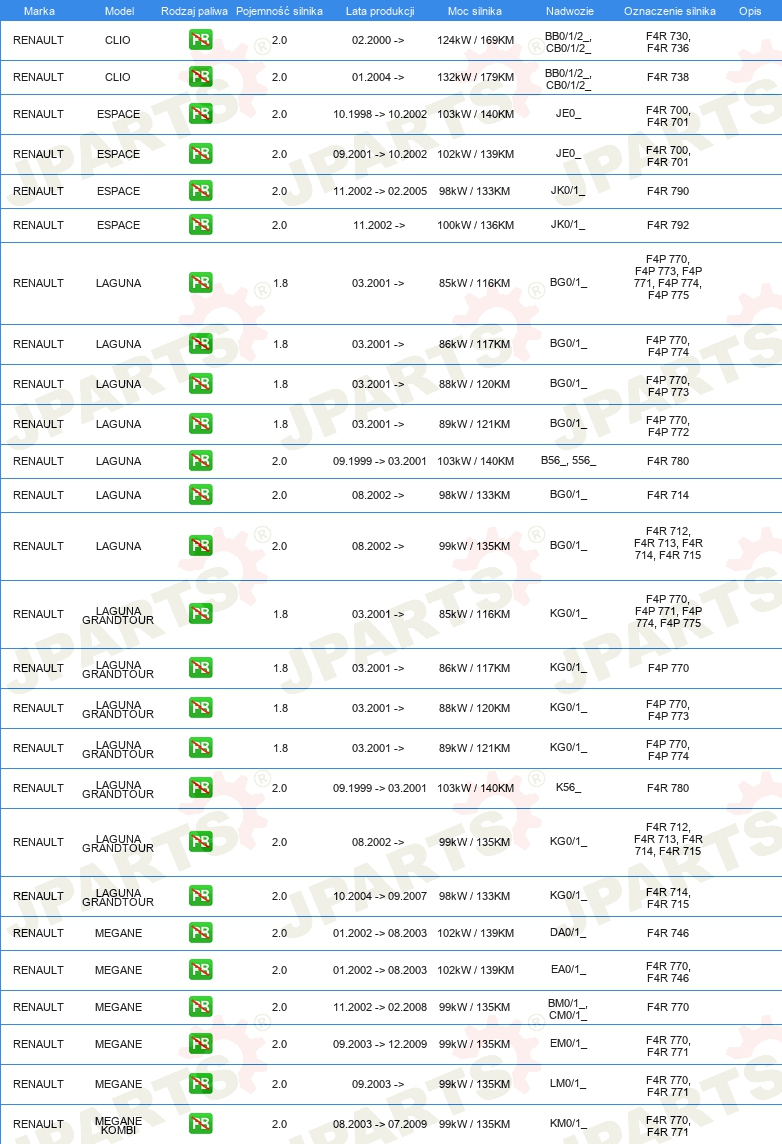Click the Oznaczenie silnika column header
Screen dimensions: 782x1144
click(670, 11)
